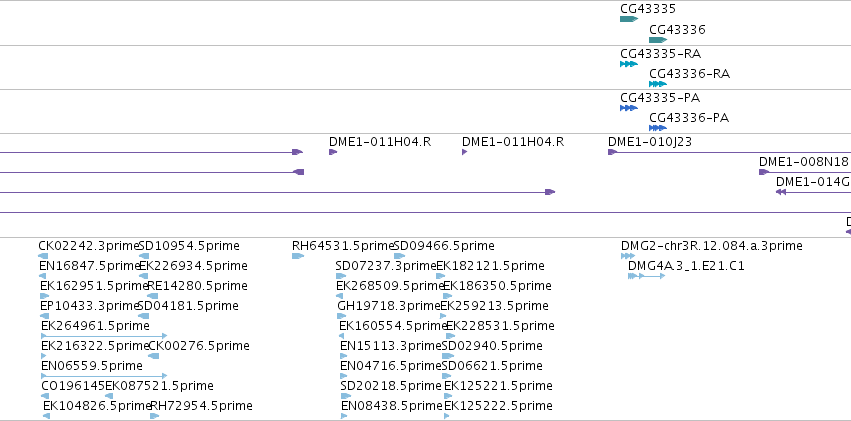The image size is (851, 421).
Task: Click the RH64531.5prime EST label
Action: pos(342,246)
